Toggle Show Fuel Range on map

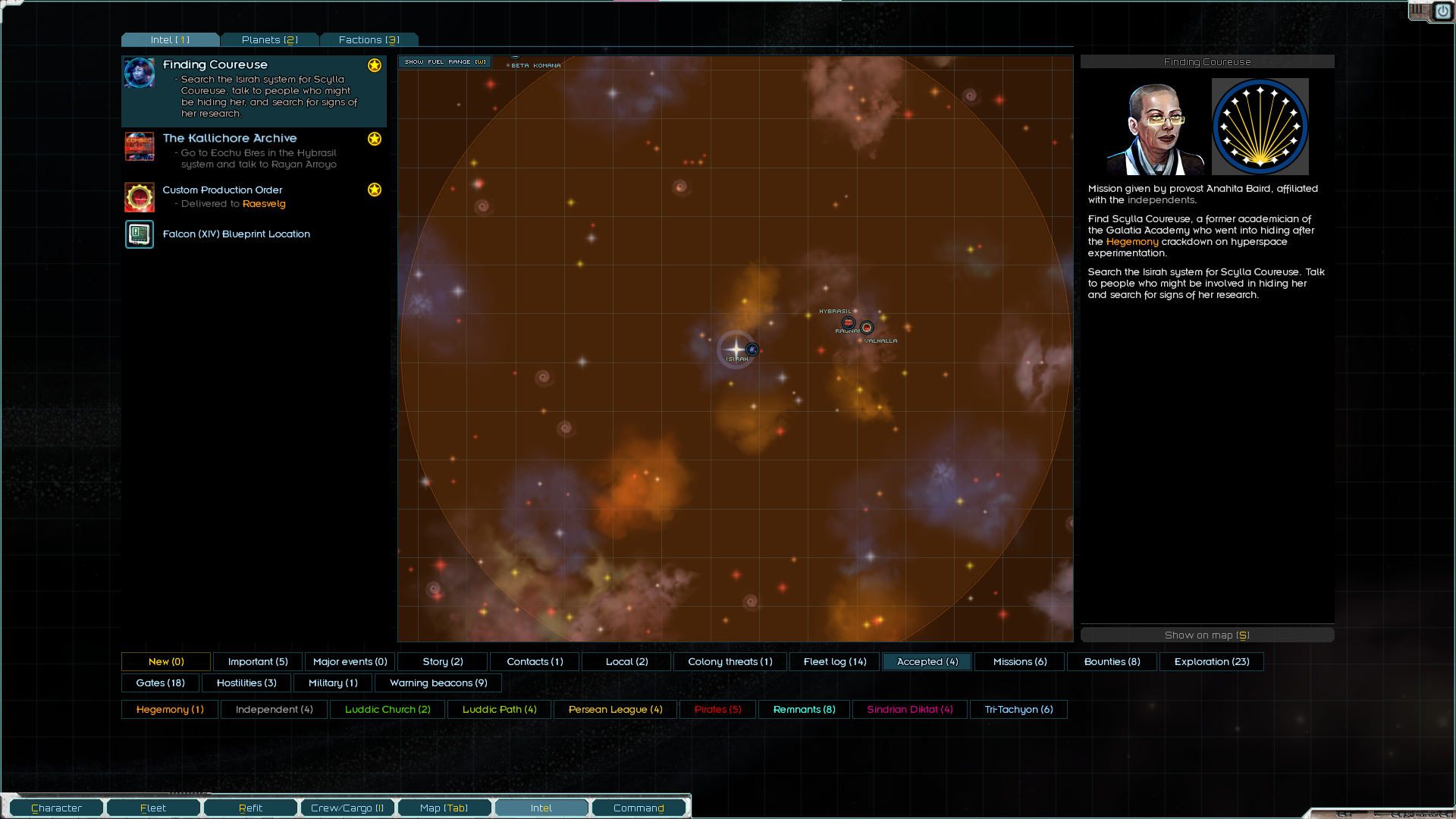tap(445, 62)
